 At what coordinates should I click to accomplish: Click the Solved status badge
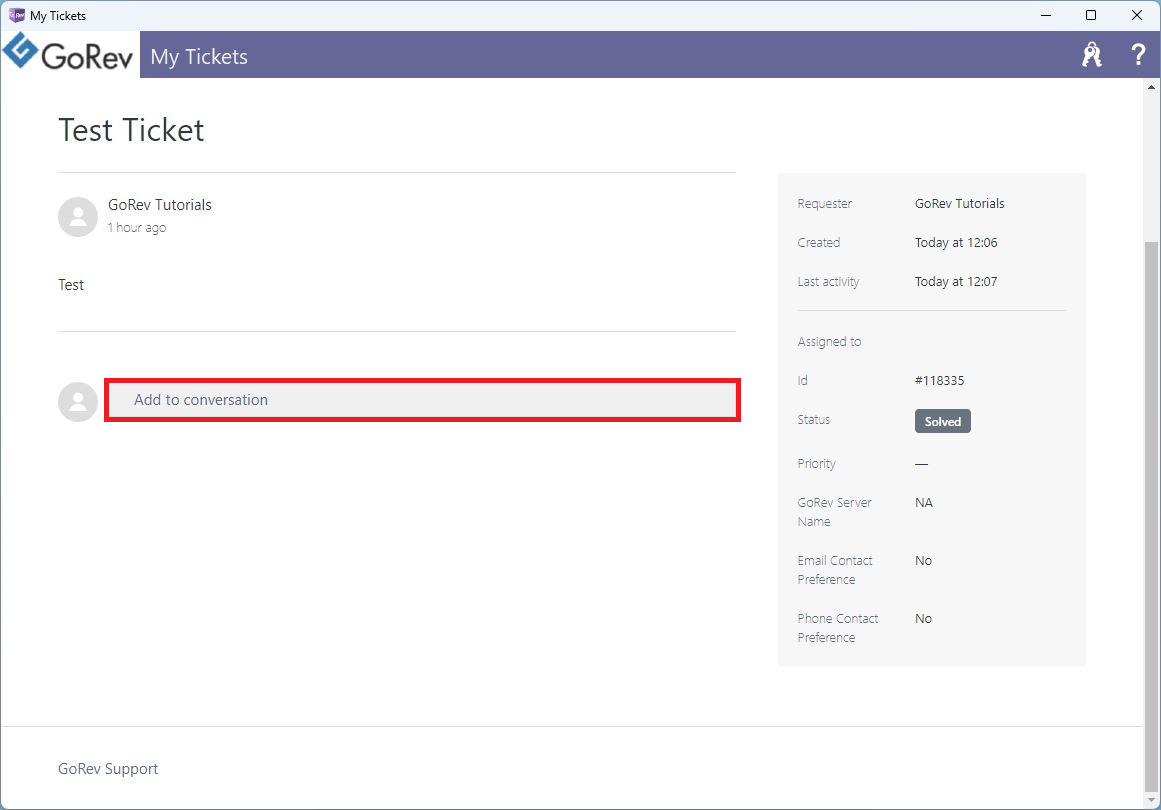click(x=943, y=421)
